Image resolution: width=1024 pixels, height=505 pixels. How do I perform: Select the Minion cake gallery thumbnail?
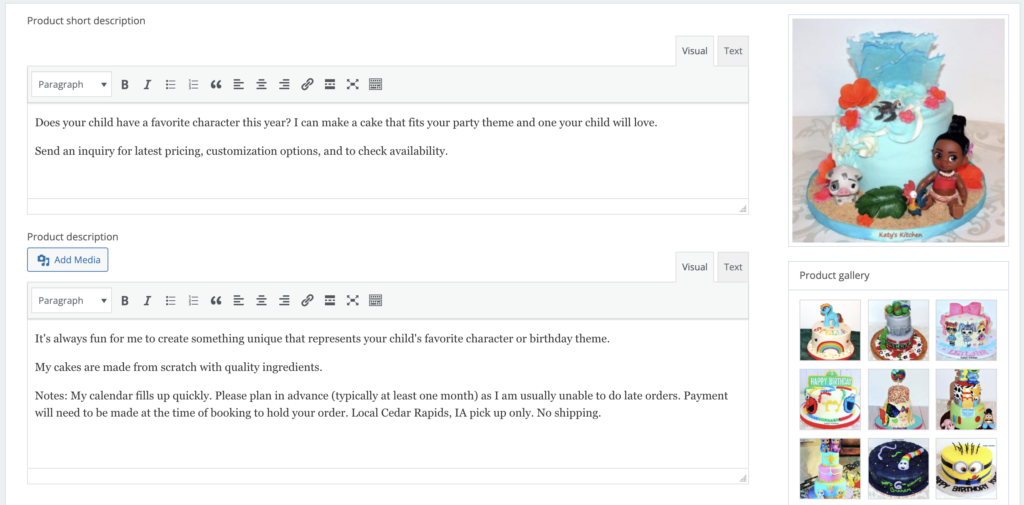click(966, 468)
